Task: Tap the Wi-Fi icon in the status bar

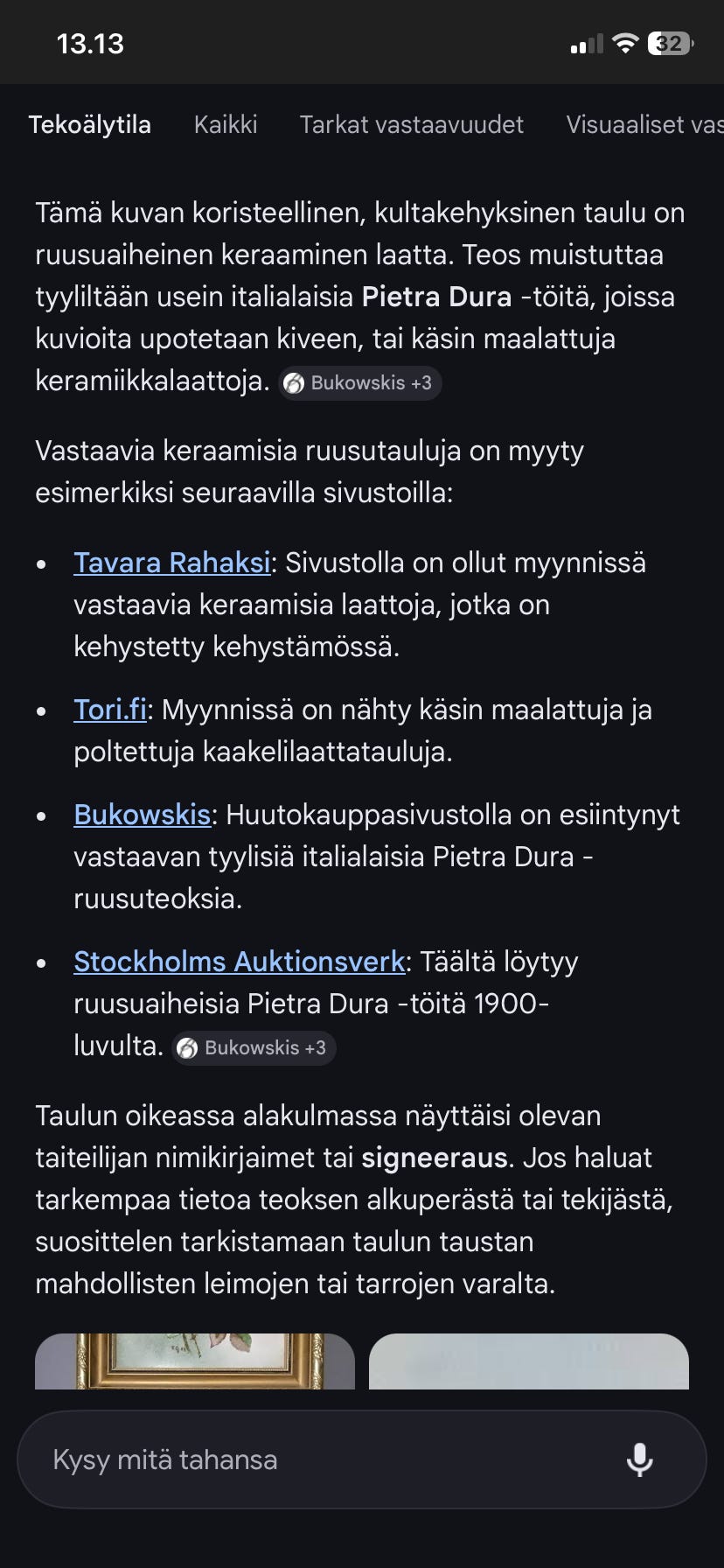Action: tap(626, 42)
